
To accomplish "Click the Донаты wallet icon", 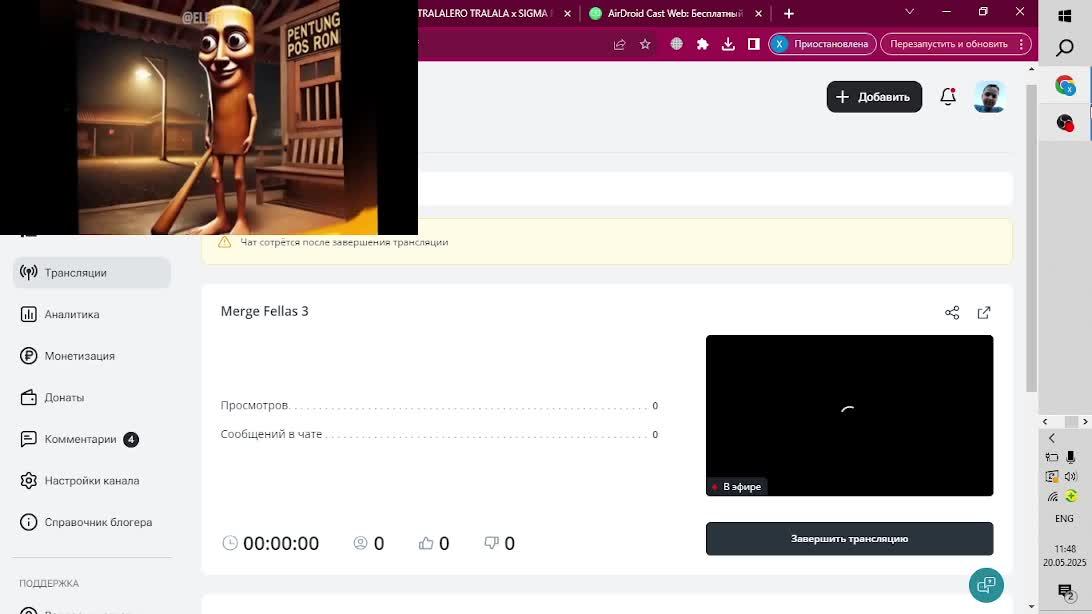I will point(29,397).
